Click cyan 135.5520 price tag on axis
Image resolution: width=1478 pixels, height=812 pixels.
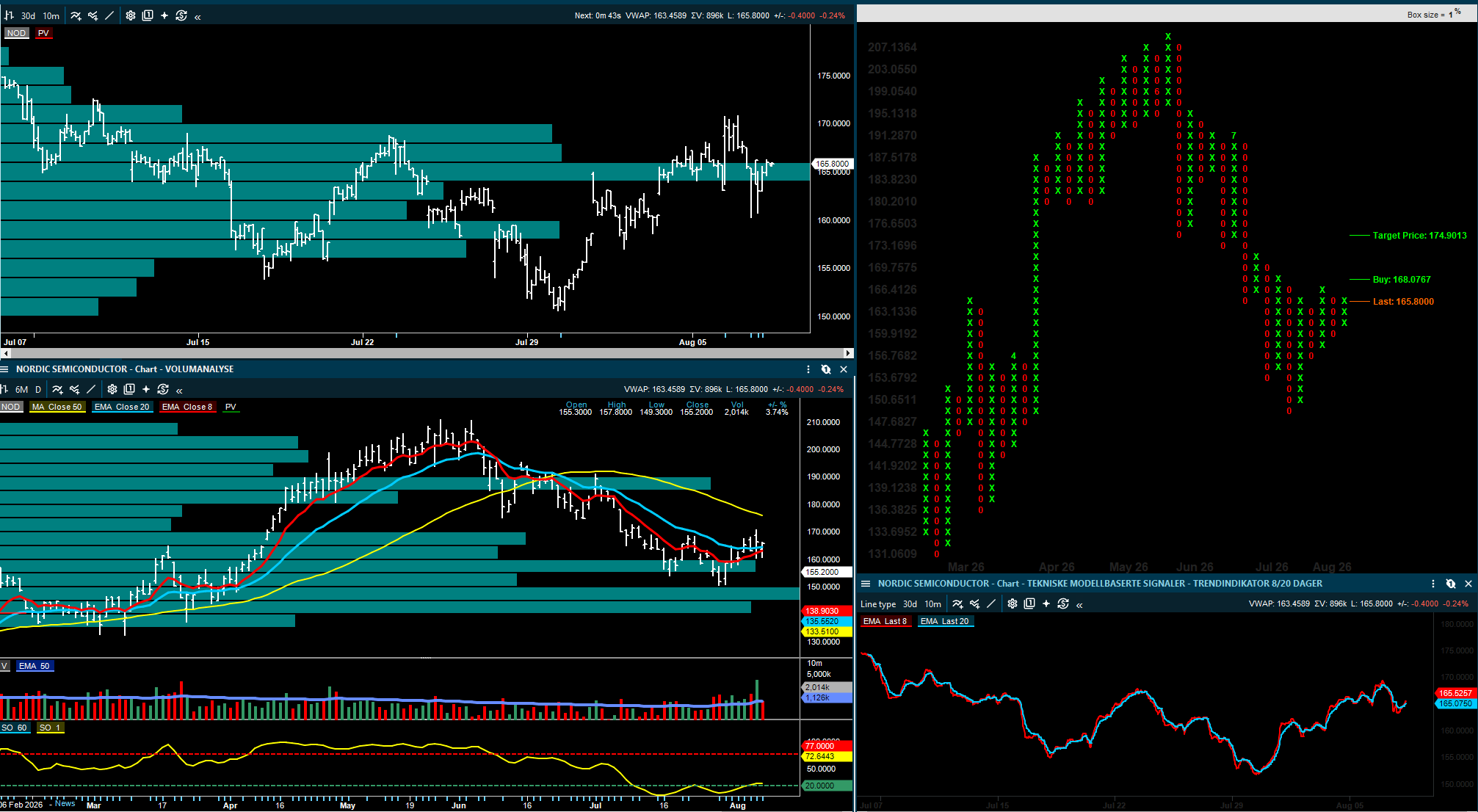[x=827, y=621]
